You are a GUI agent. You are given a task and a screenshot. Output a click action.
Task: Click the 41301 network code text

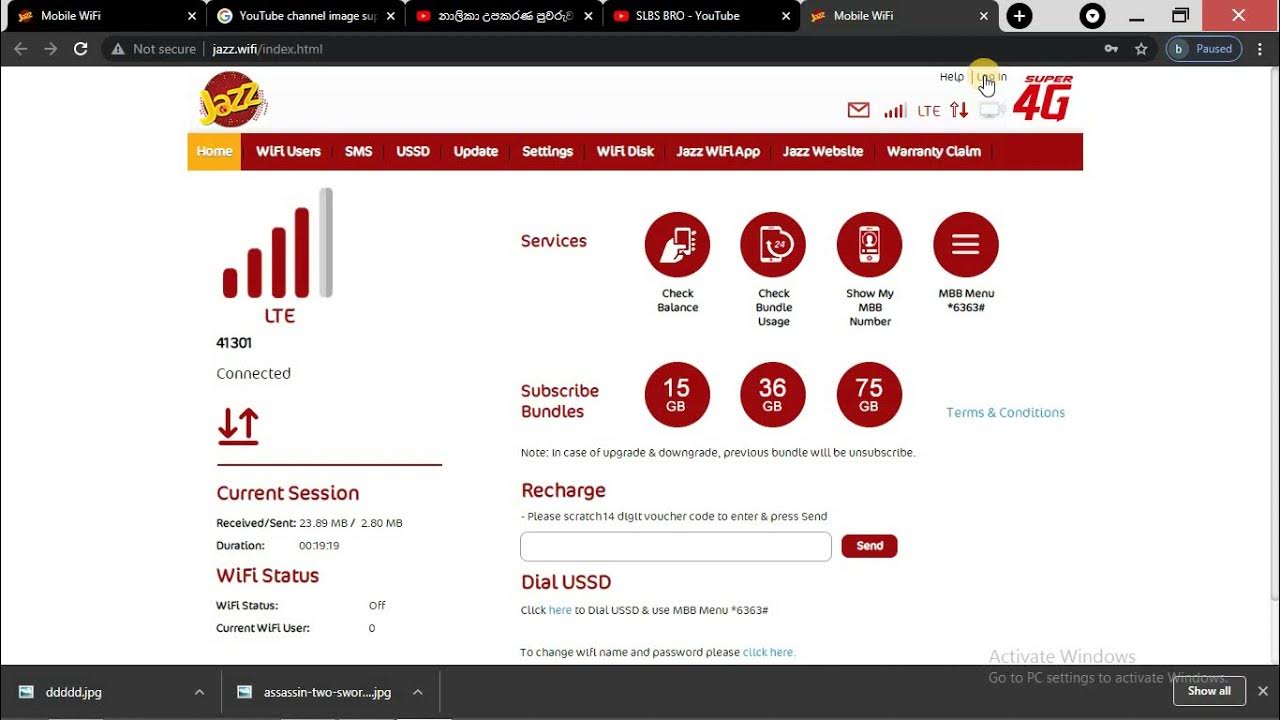pos(234,343)
